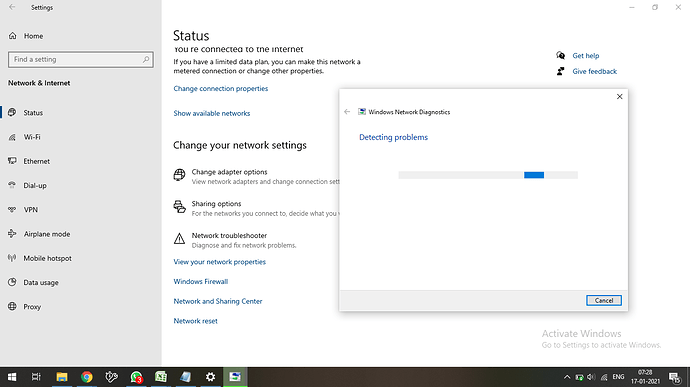Screen dimensions: 690x387
Task: Click the Windows Network Diagnostics title icon
Action: pyautogui.click(x=362, y=112)
